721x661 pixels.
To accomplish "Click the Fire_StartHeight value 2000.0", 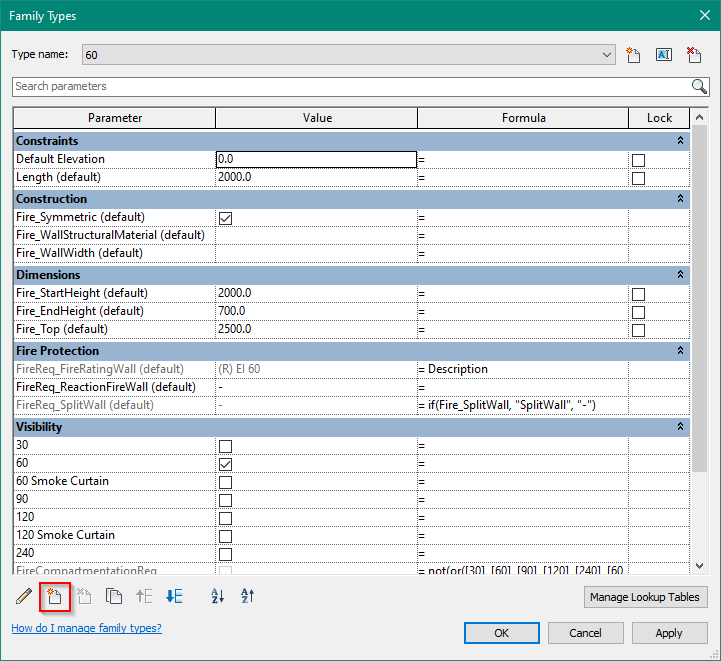I will 316,293.
